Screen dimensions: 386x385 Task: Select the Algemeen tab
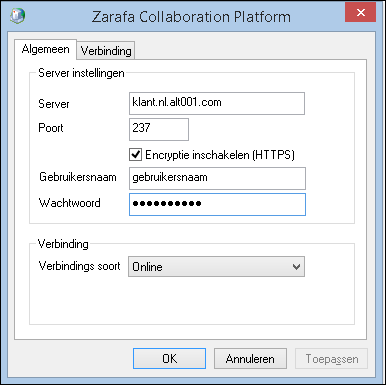(x=45, y=49)
